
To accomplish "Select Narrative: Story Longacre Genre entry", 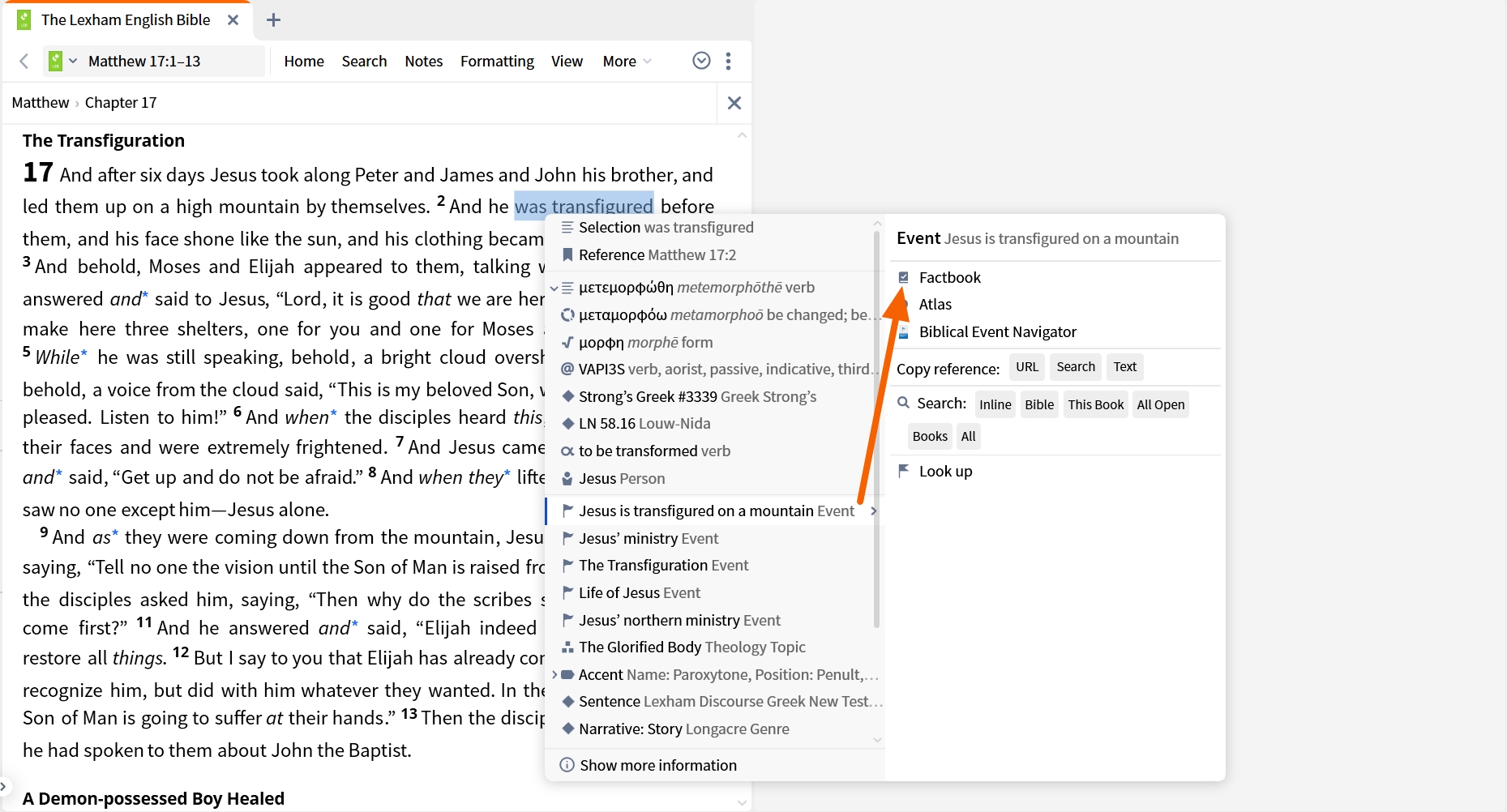I will pos(713,729).
